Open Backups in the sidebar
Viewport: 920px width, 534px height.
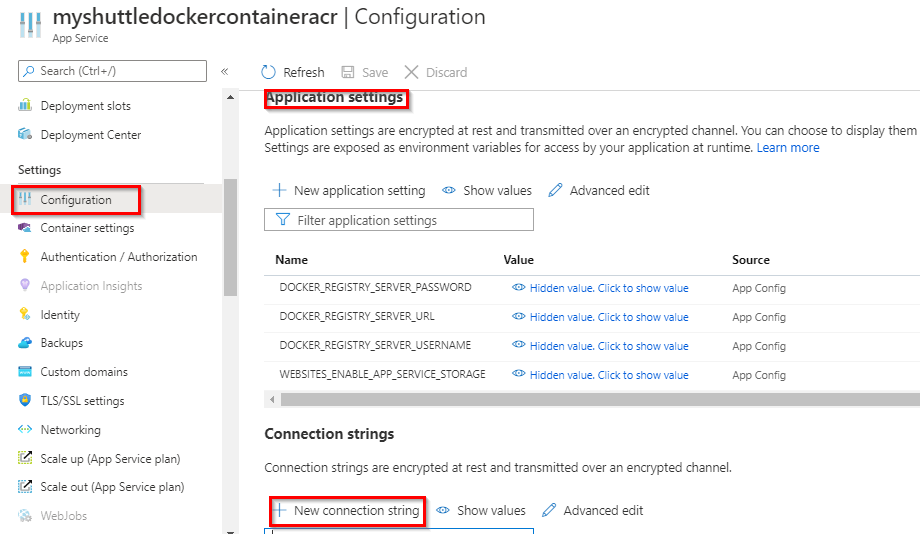point(62,343)
